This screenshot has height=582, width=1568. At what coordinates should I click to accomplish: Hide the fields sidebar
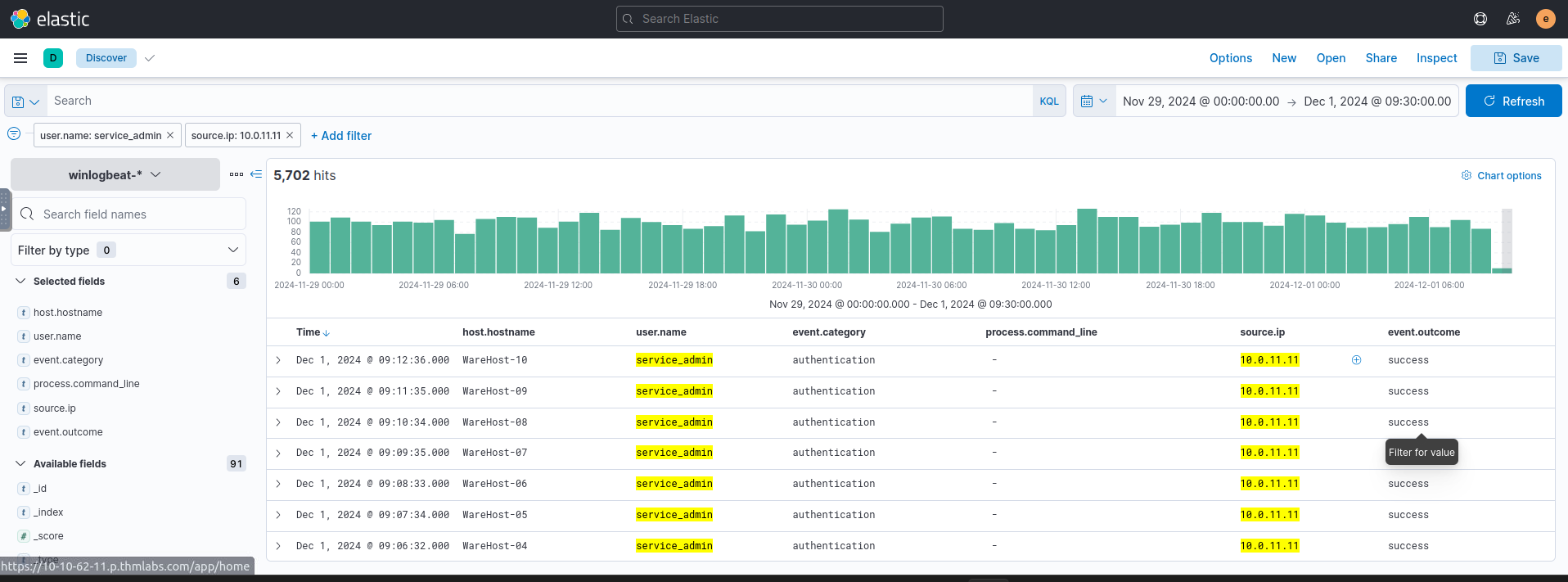click(256, 174)
